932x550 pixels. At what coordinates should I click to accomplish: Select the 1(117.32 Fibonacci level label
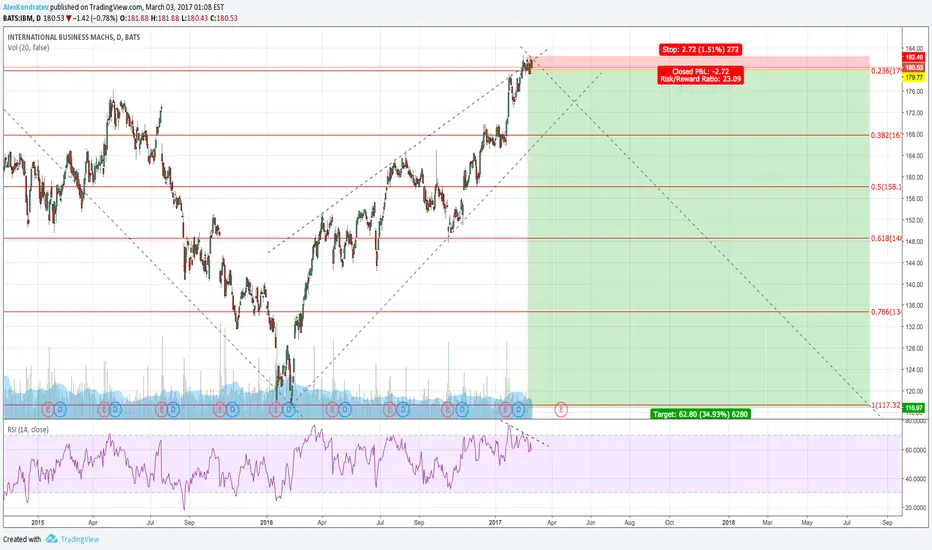pos(886,405)
